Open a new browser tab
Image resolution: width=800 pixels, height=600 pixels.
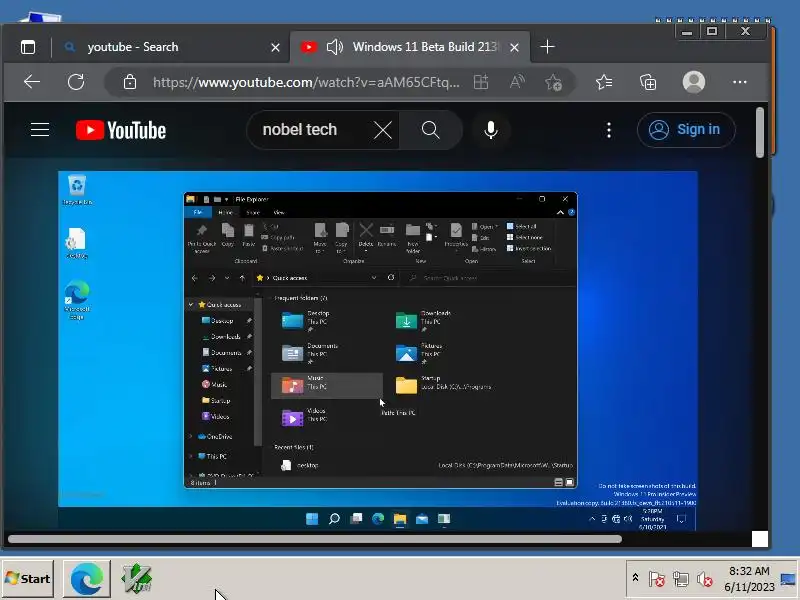[547, 47]
